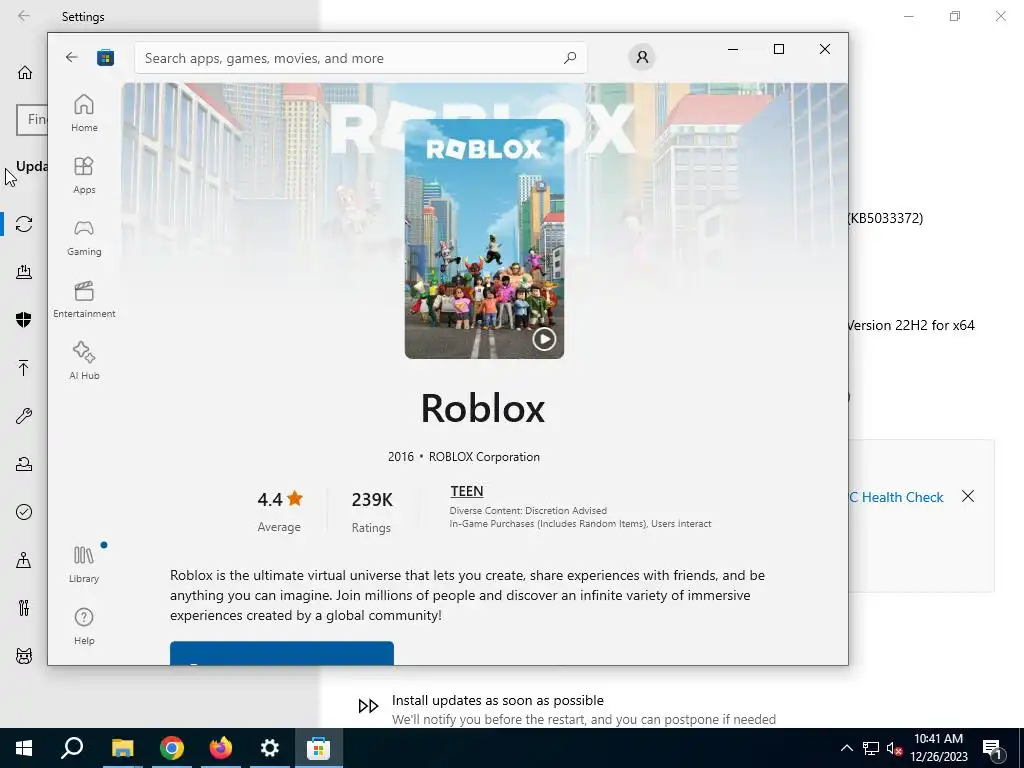Click the 4.4 average star rating

click(280, 500)
